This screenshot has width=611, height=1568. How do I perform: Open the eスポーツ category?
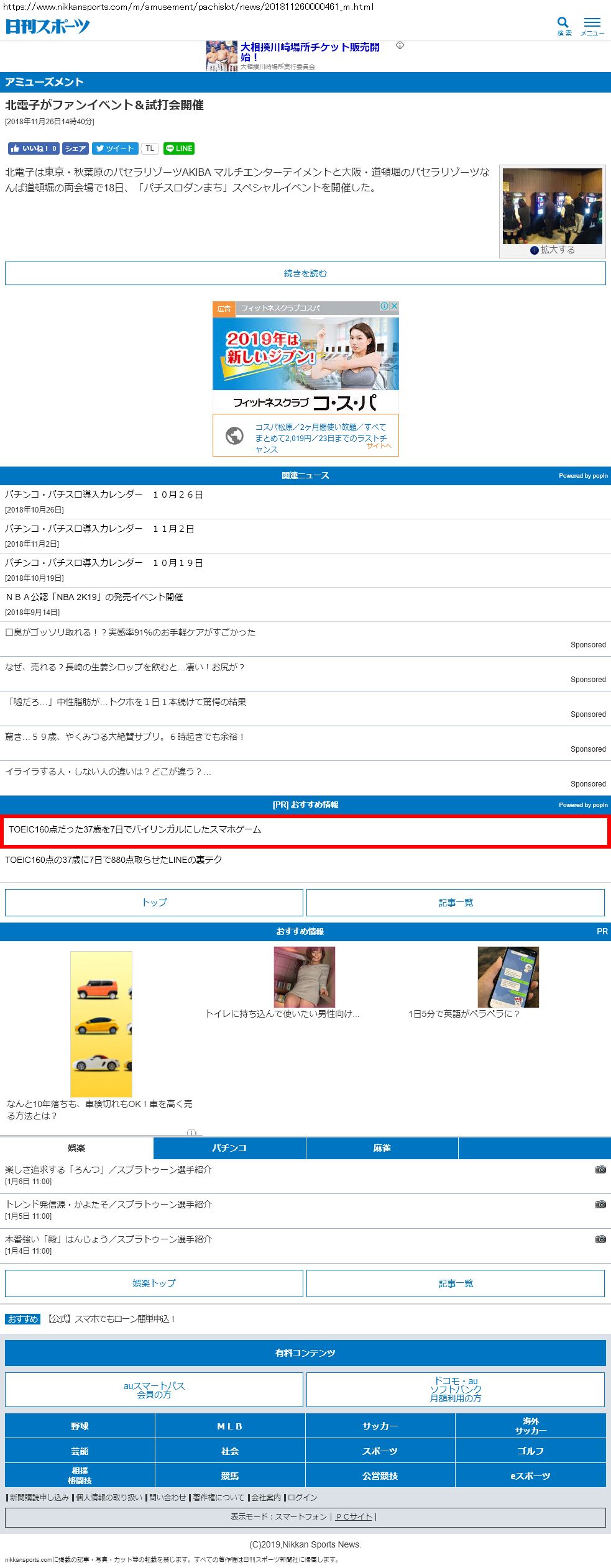click(x=531, y=1476)
